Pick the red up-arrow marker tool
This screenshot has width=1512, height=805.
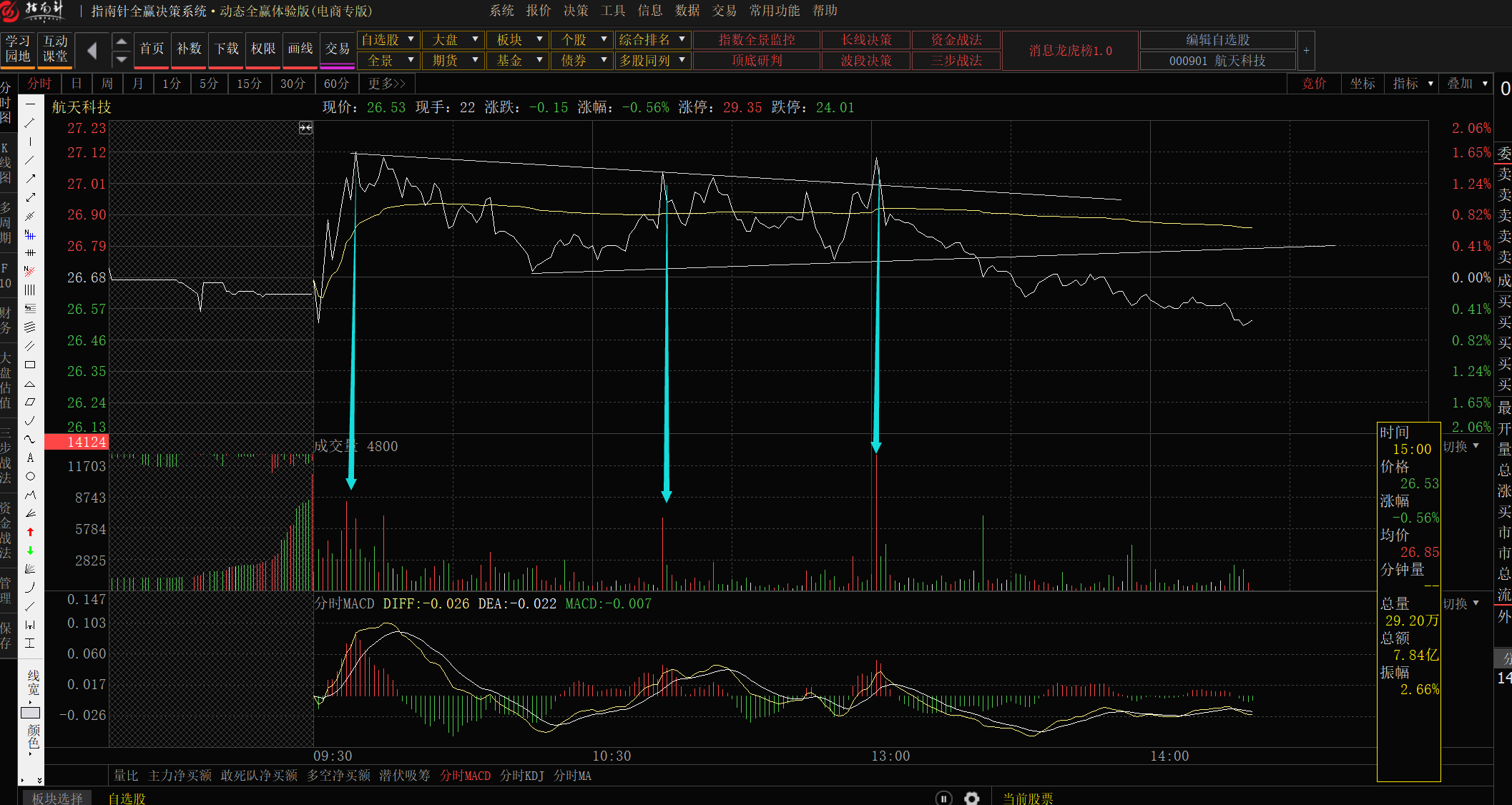(30, 532)
